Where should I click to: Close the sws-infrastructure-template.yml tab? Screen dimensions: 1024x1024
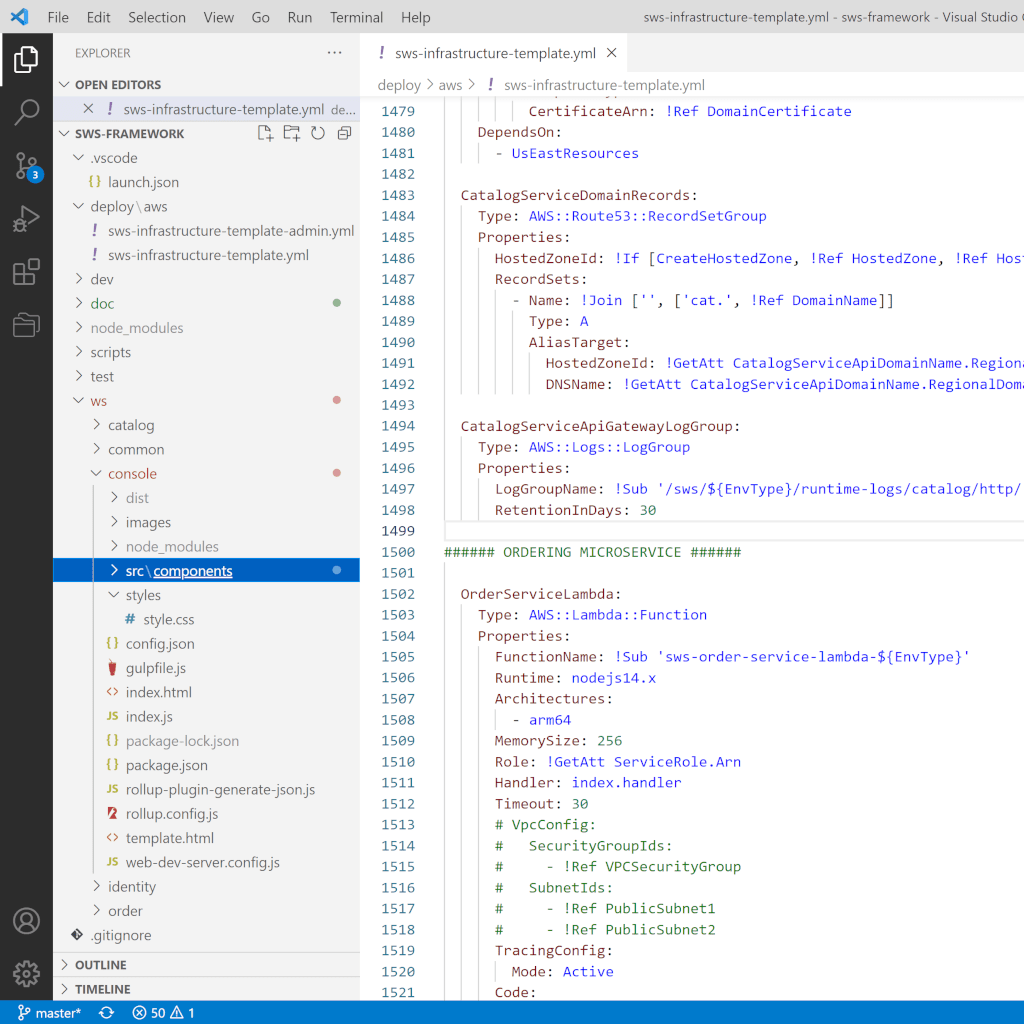point(611,54)
